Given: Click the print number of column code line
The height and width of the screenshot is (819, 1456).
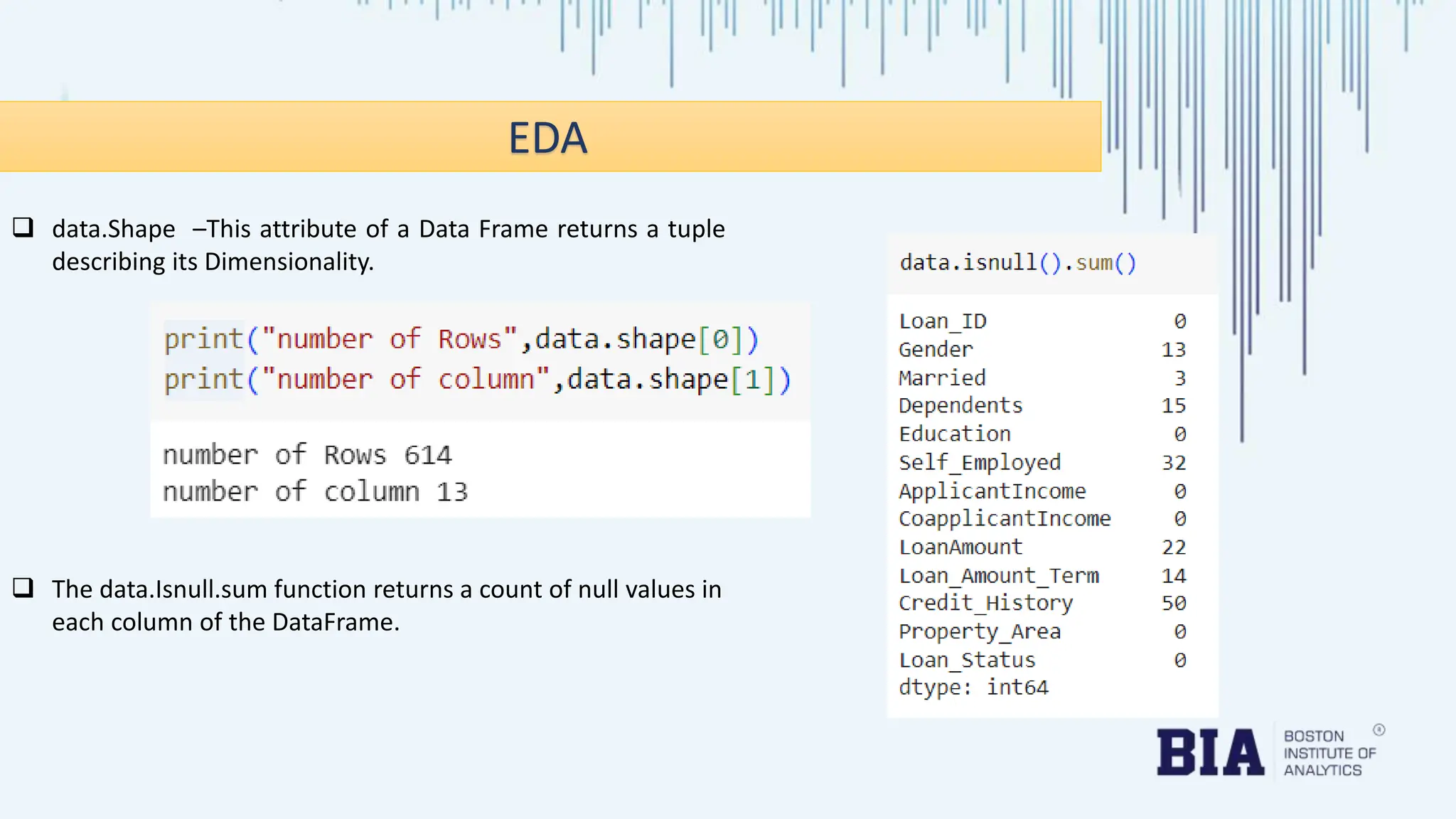Looking at the screenshot, I should click(477, 380).
